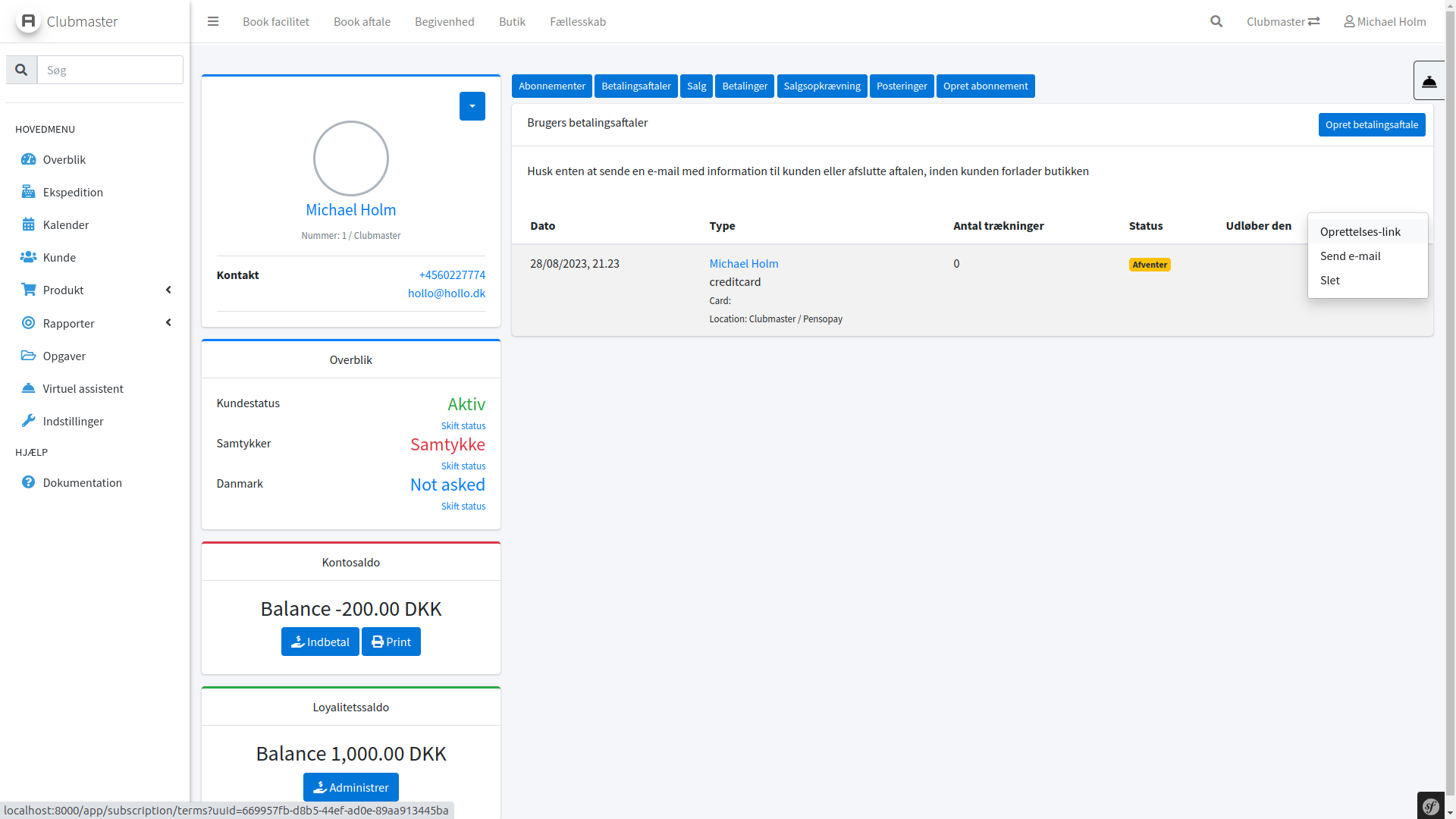The image size is (1456, 819).
Task: Click the Indbetal button
Action: 320,642
